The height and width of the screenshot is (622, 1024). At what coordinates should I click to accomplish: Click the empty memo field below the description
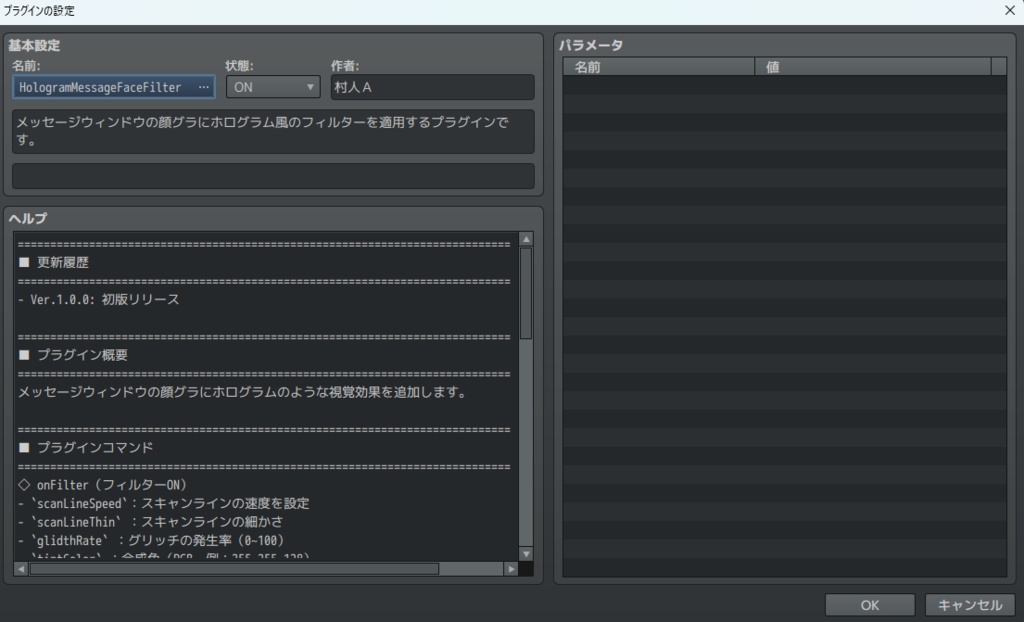[x=272, y=177]
